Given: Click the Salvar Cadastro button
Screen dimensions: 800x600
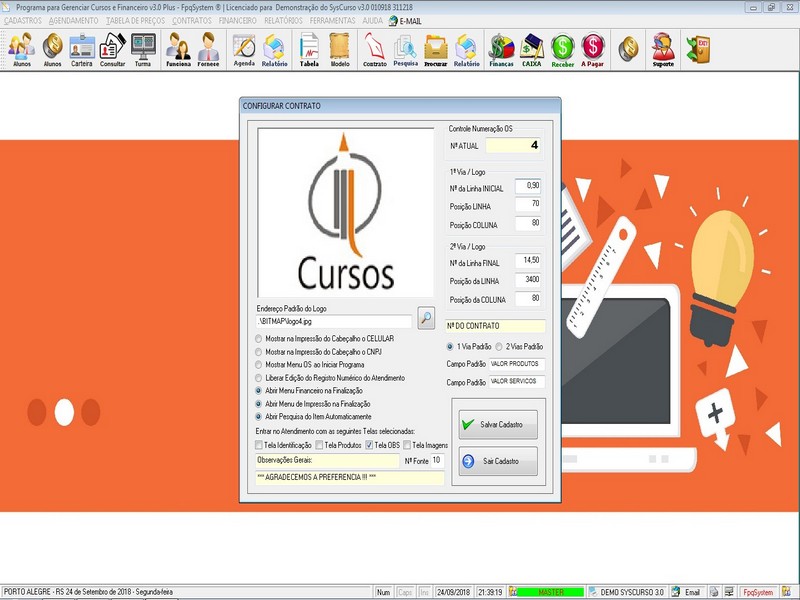Looking at the screenshot, I should (497, 425).
